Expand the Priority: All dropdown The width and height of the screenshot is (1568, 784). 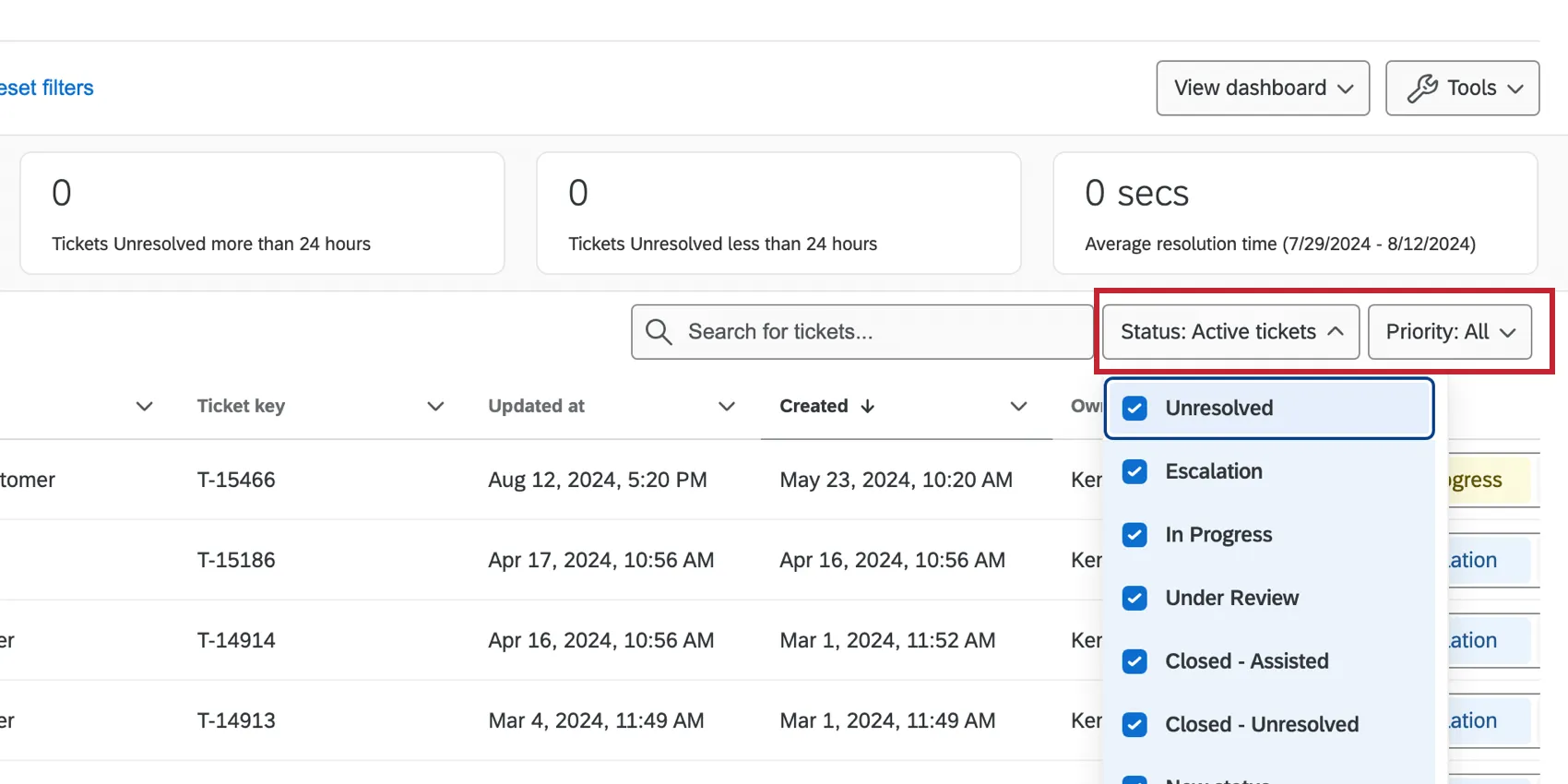pyautogui.click(x=1449, y=332)
